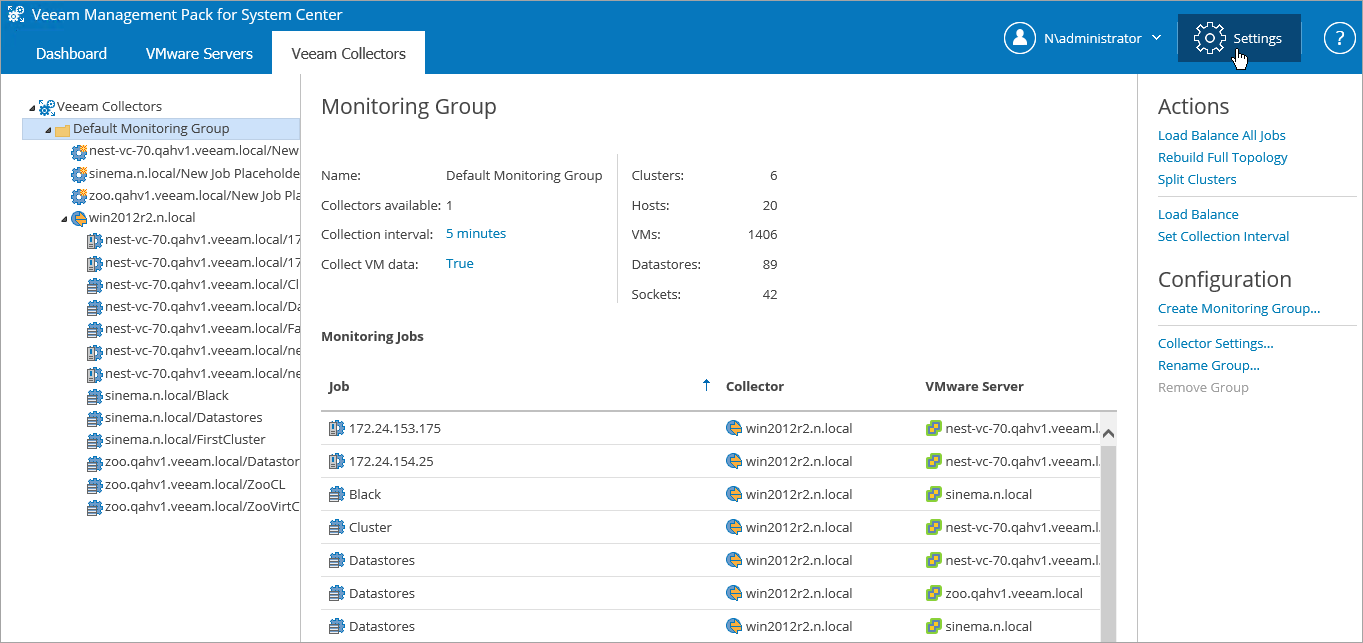
Task: Click the win2012r2.n.local collector icon in tree
Action: (x=79, y=218)
